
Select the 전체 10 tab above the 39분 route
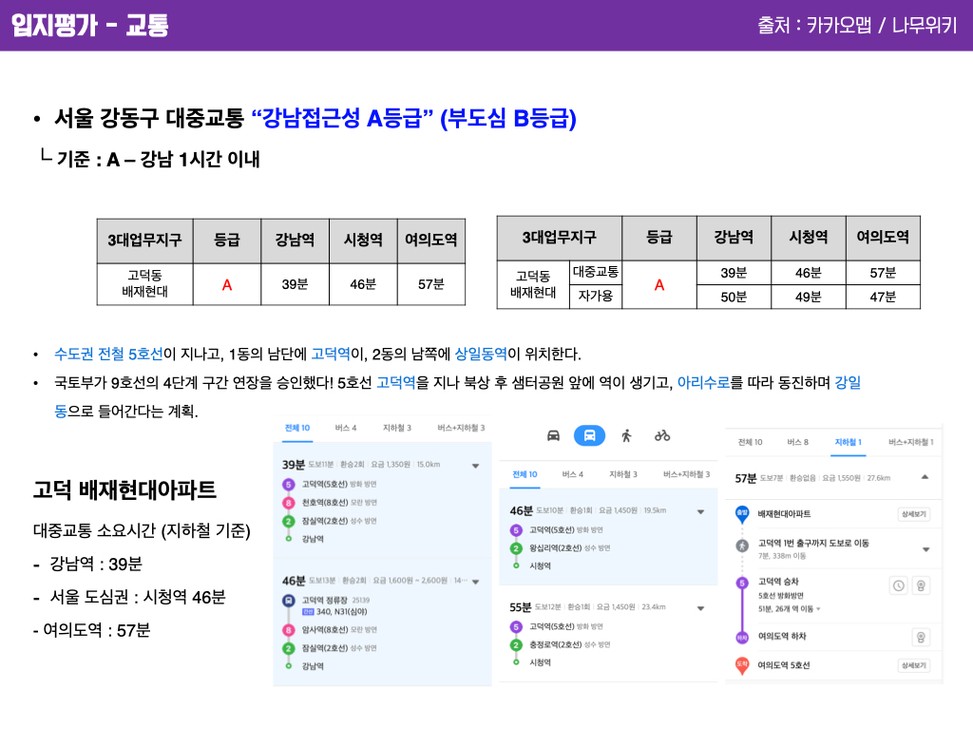tap(297, 428)
